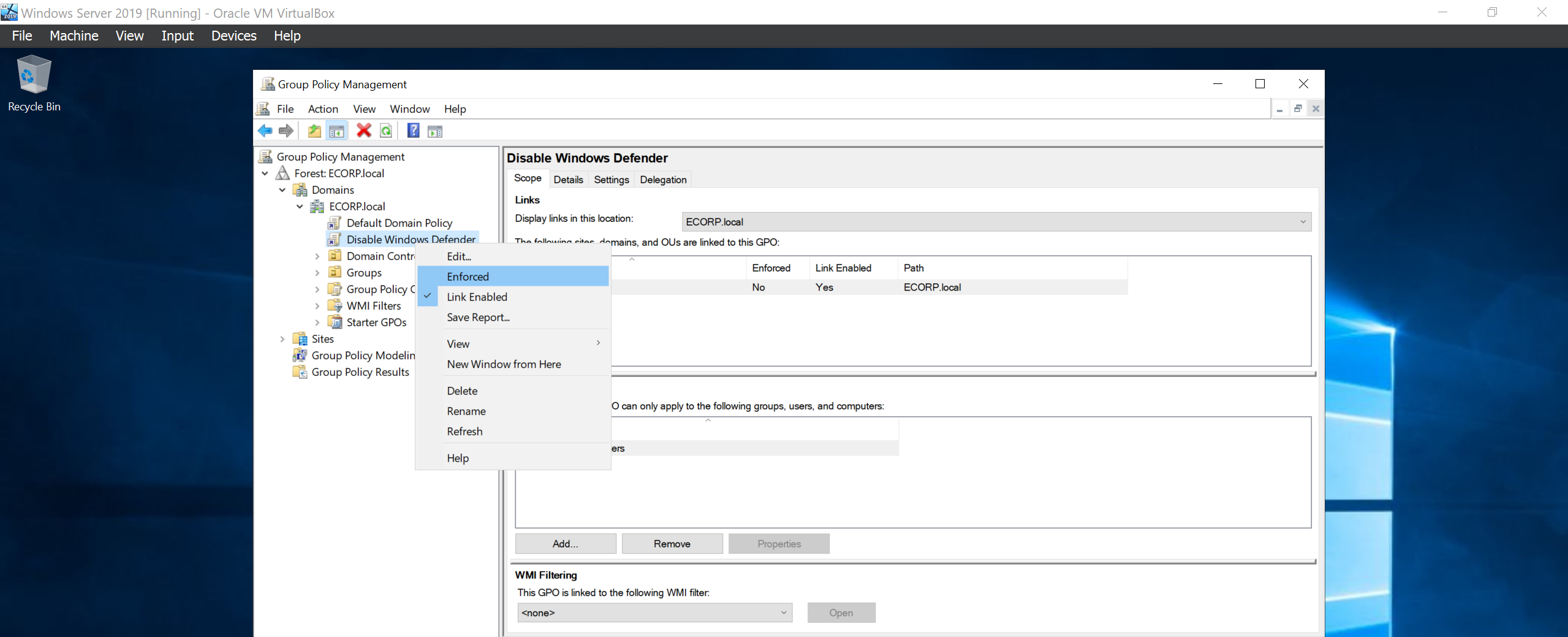Collapse the Forest: ECORP.local node
The image size is (1568, 637).
pos(265,173)
